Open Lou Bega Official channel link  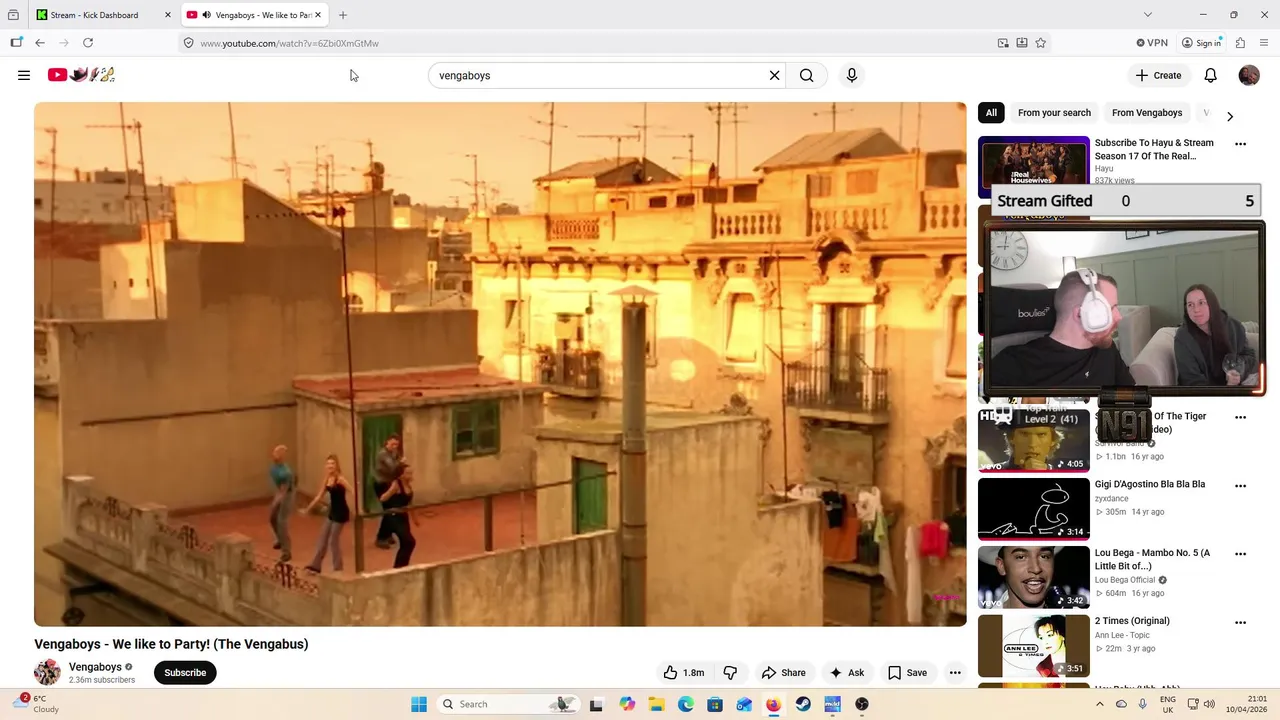click(1125, 580)
